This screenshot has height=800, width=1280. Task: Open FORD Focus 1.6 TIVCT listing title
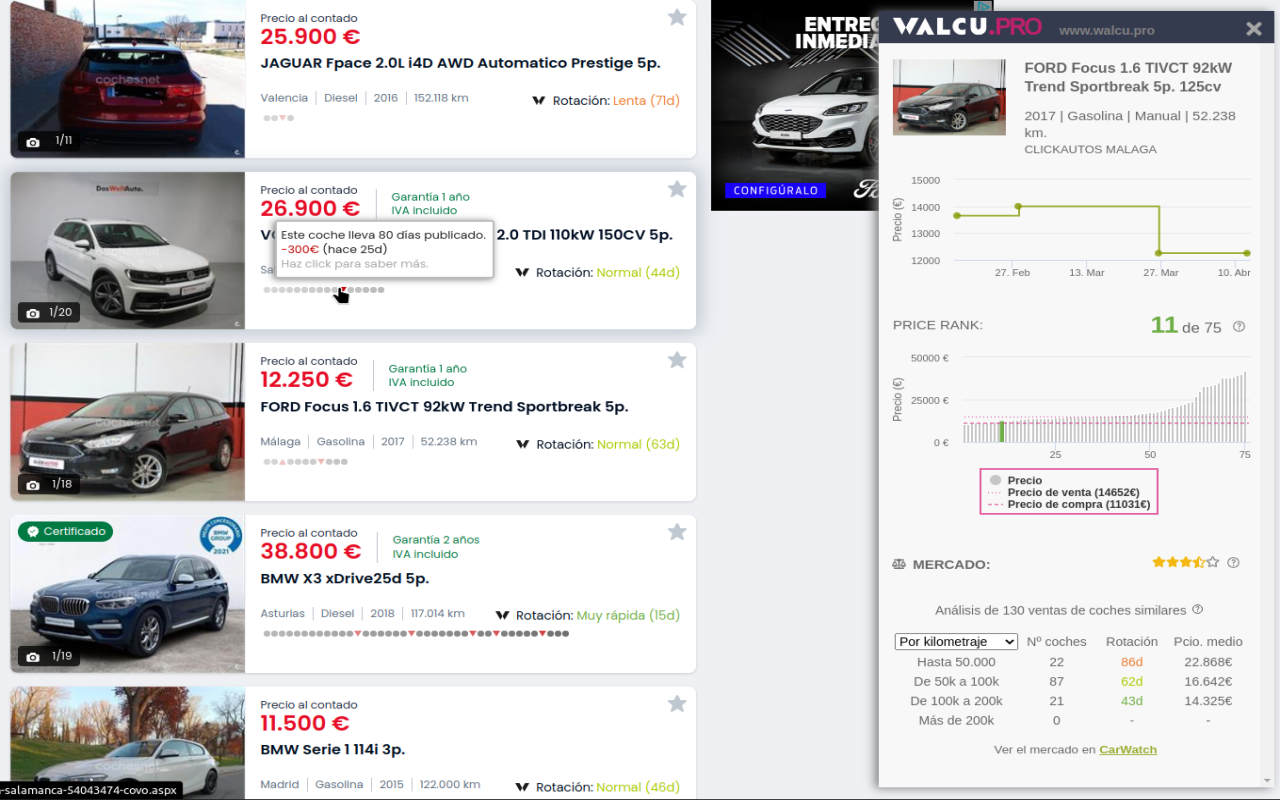tap(444, 407)
